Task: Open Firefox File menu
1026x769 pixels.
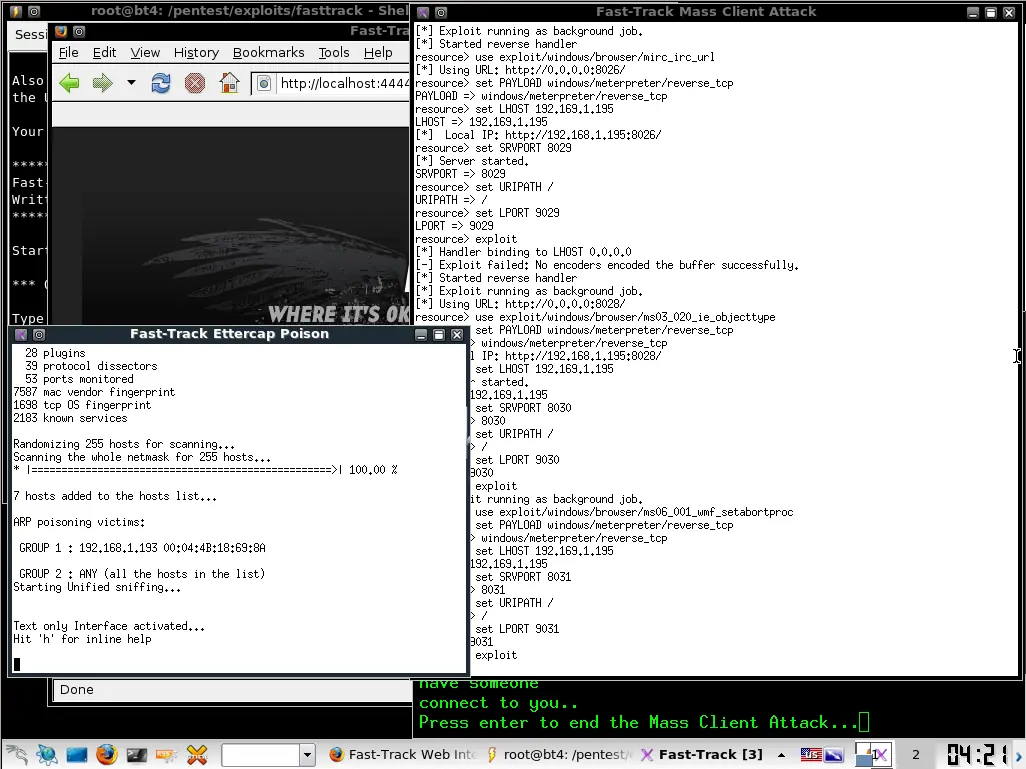Action: pos(68,52)
